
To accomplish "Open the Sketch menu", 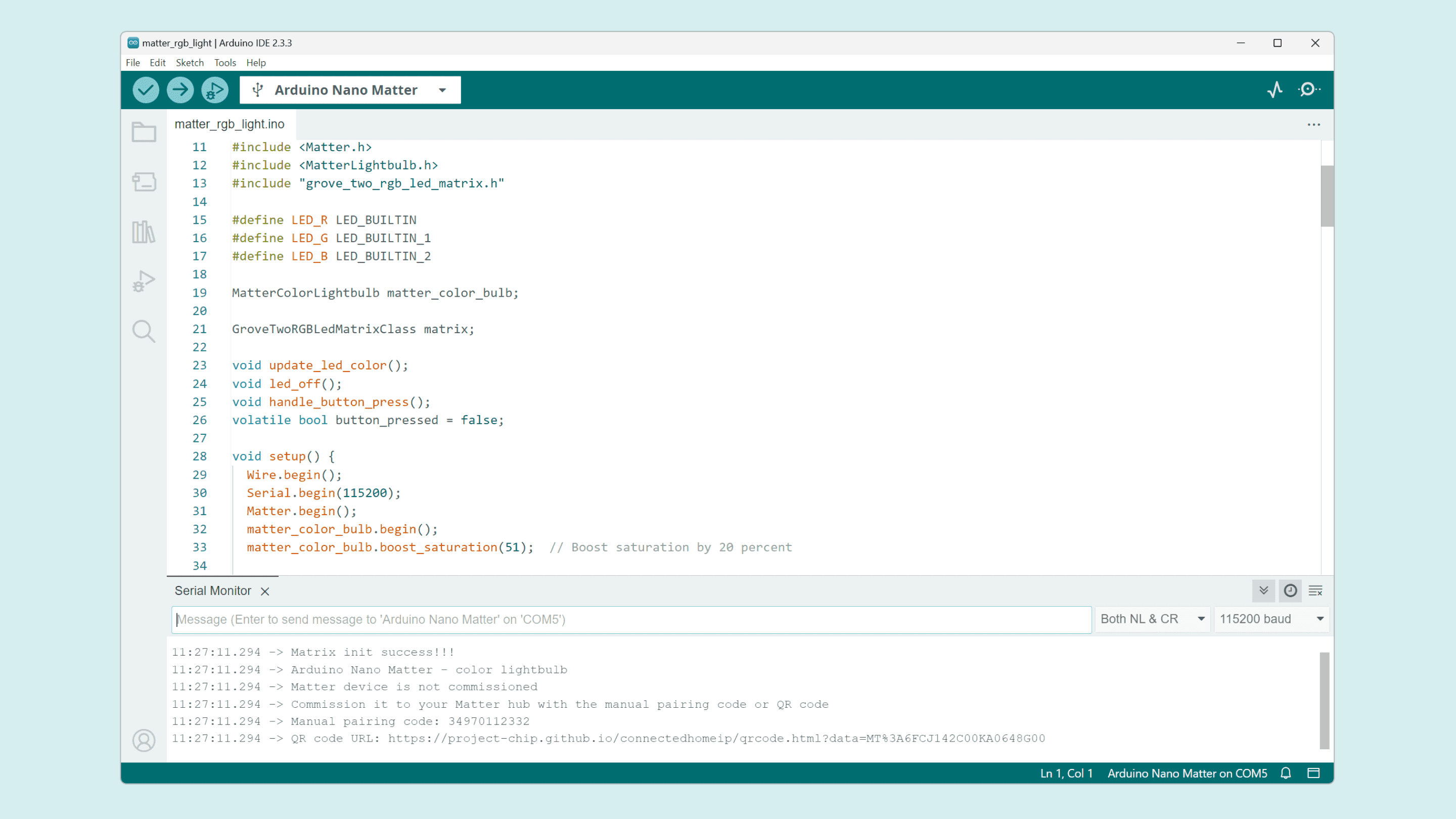I will (x=190, y=63).
